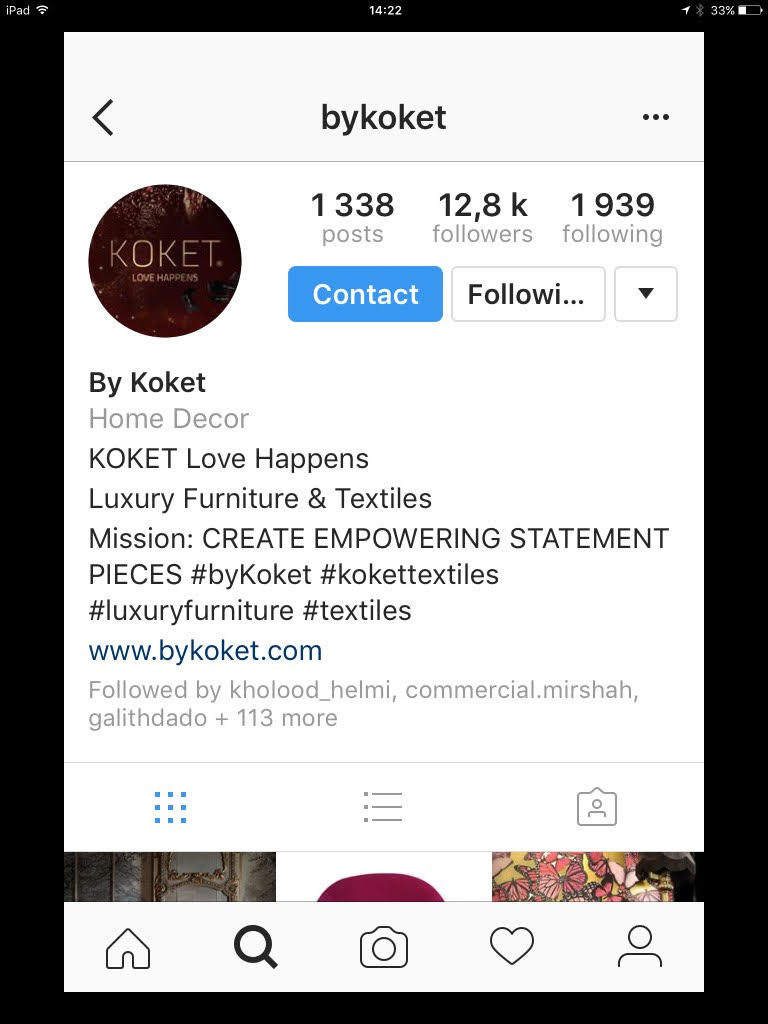
Task: Open the Camera icon in bottom bar
Action: [x=383, y=948]
